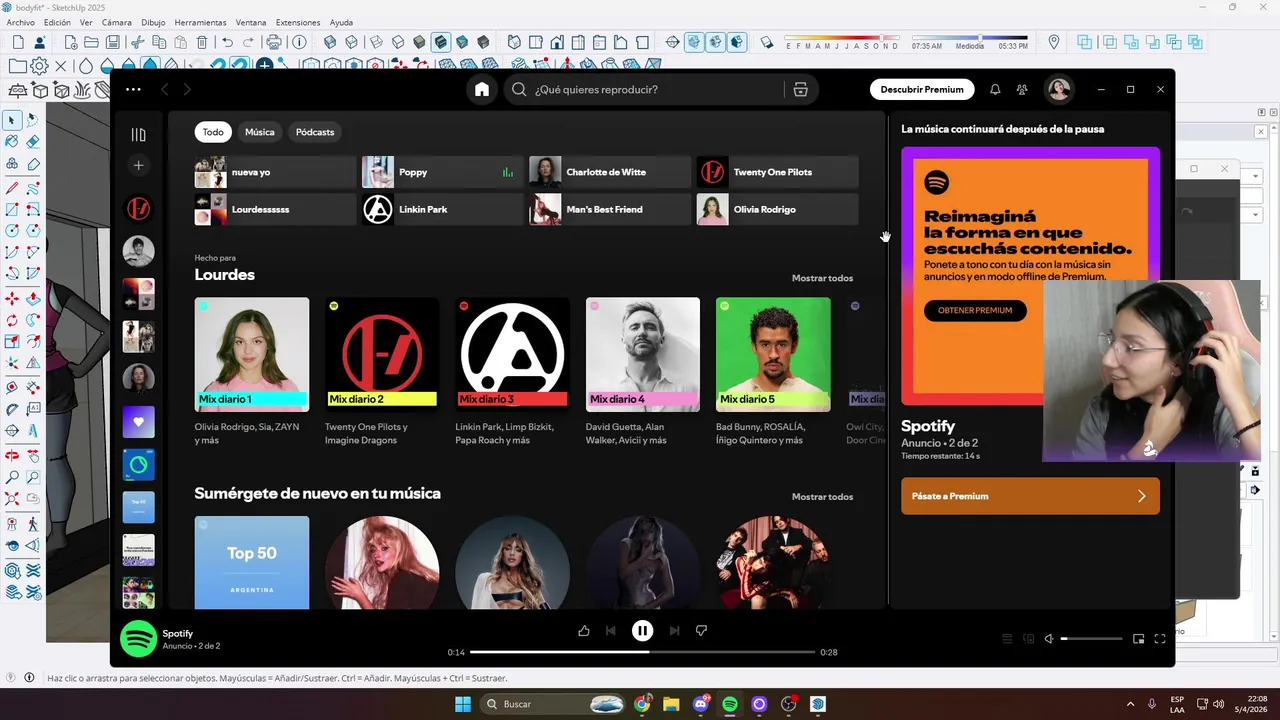Screen dimensions: 1280x720
Task: Open the Top 50 Argentina playlist
Action: pos(252,562)
